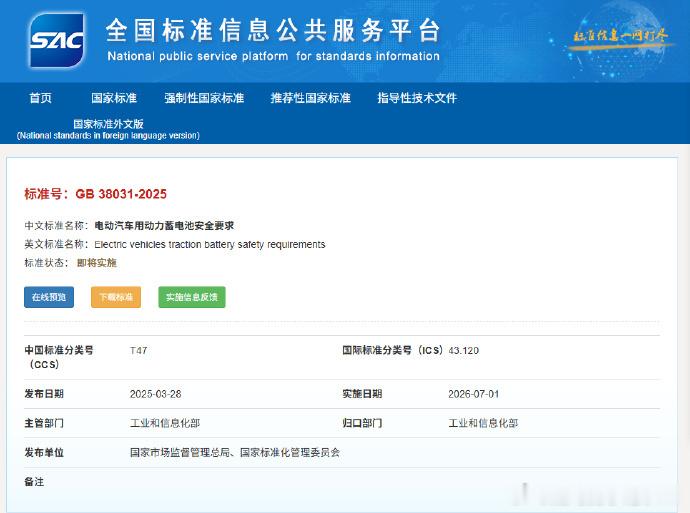The height and width of the screenshot is (513, 690).
Task: Click the 标准状态 label
Action: (x=47, y=263)
